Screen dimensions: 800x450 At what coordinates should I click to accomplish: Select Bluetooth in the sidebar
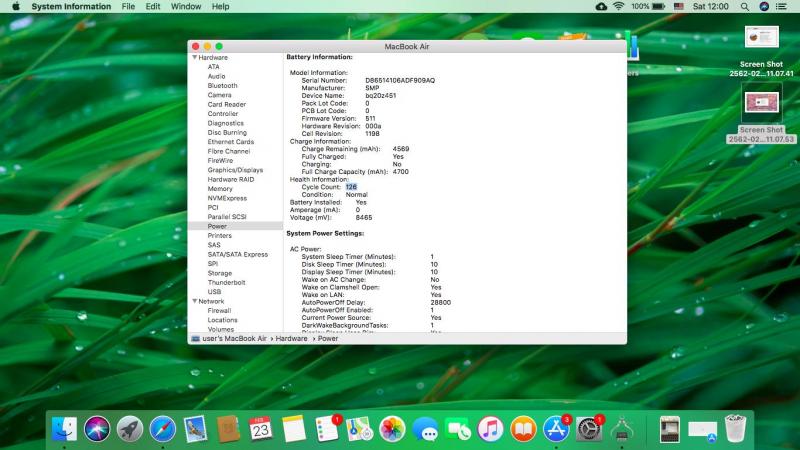click(222, 86)
